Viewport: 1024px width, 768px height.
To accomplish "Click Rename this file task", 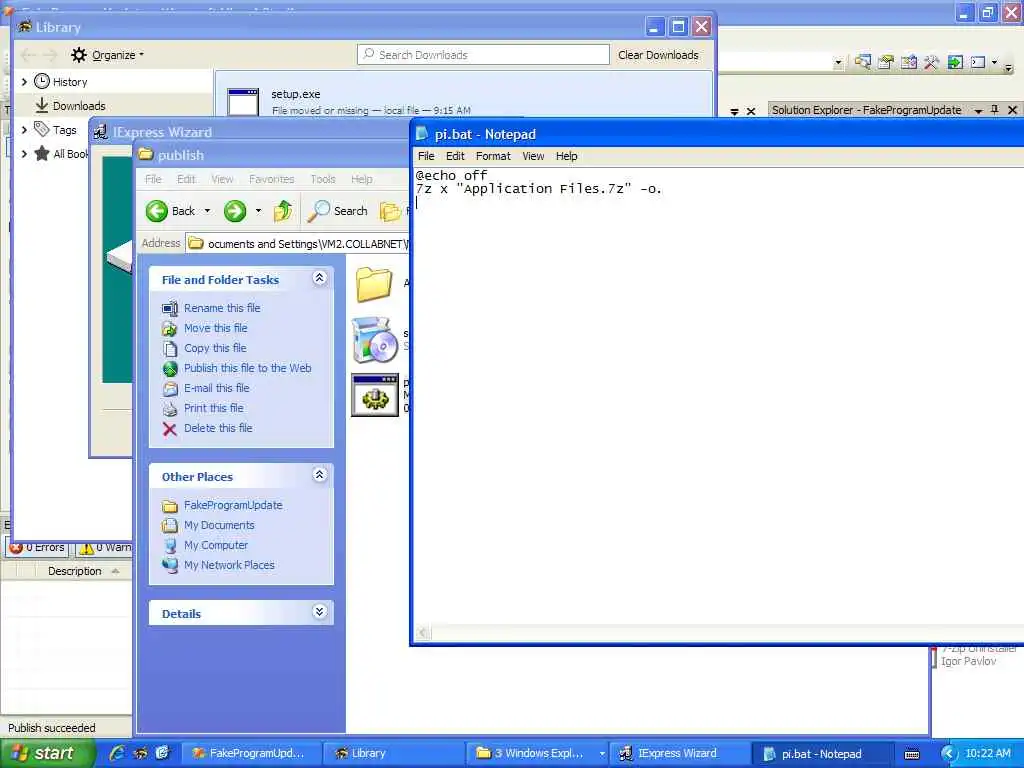I will [x=222, y=308].
